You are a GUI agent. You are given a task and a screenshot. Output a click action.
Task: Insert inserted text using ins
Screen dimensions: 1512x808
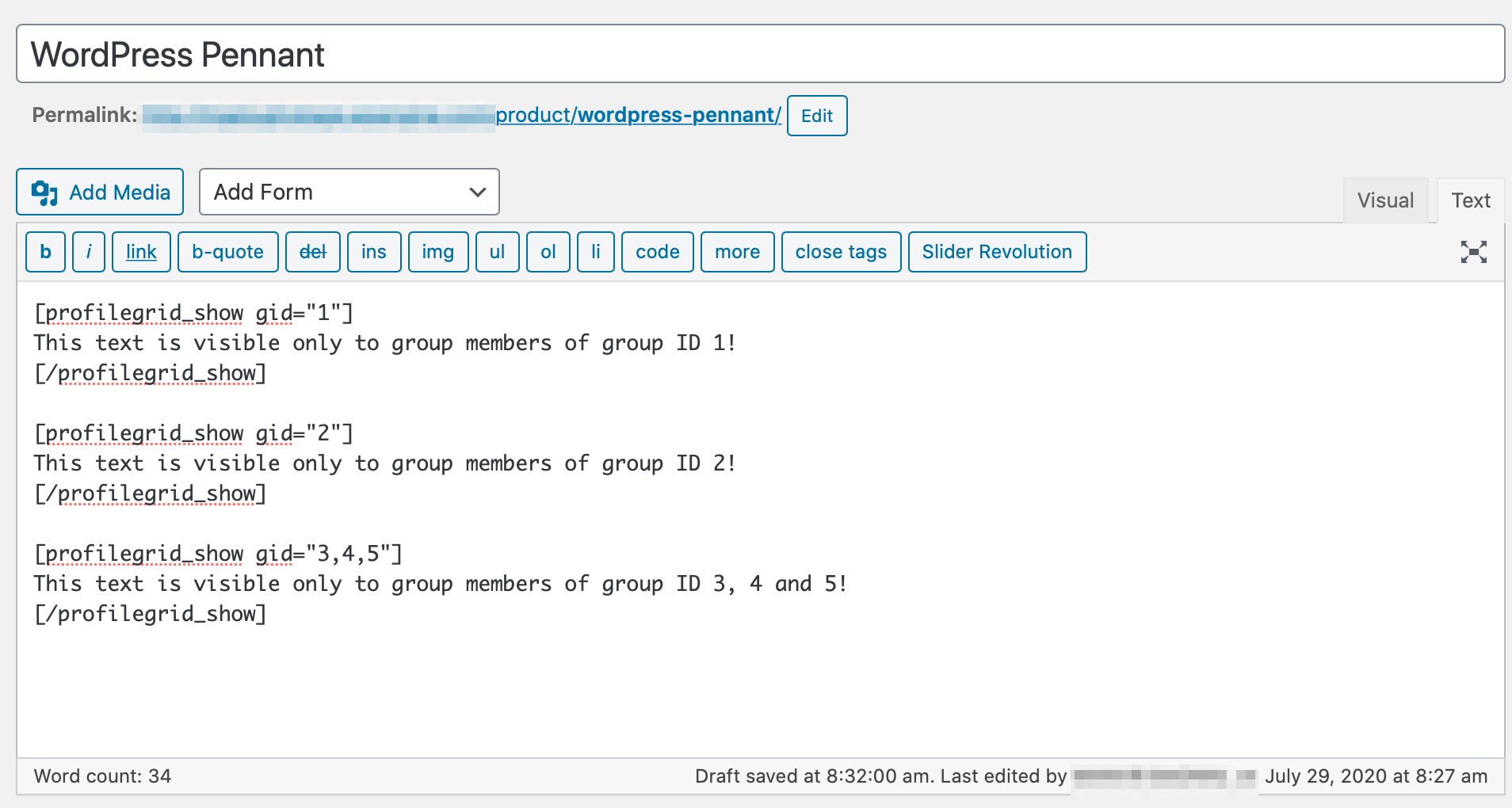click(373, 252)
